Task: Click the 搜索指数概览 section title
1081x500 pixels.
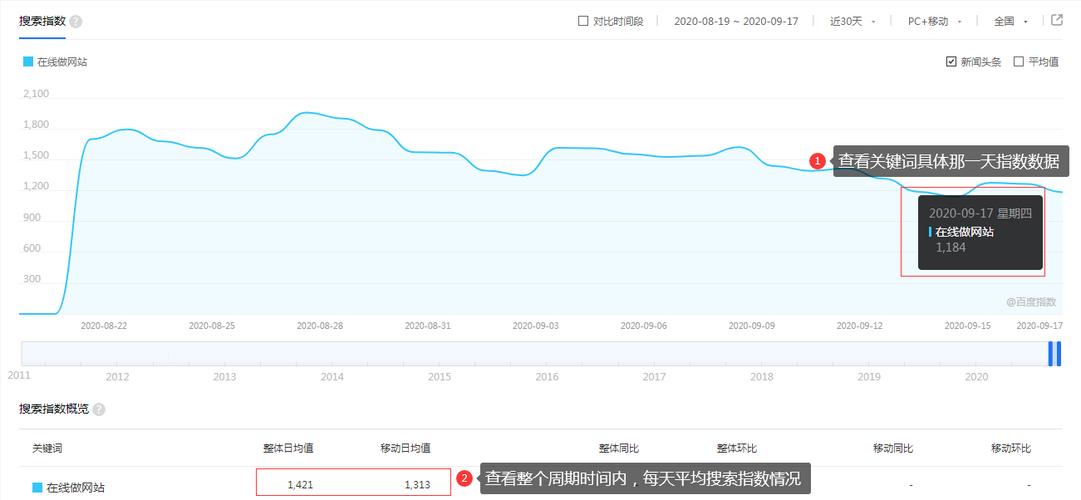Action: click(54, 410)
